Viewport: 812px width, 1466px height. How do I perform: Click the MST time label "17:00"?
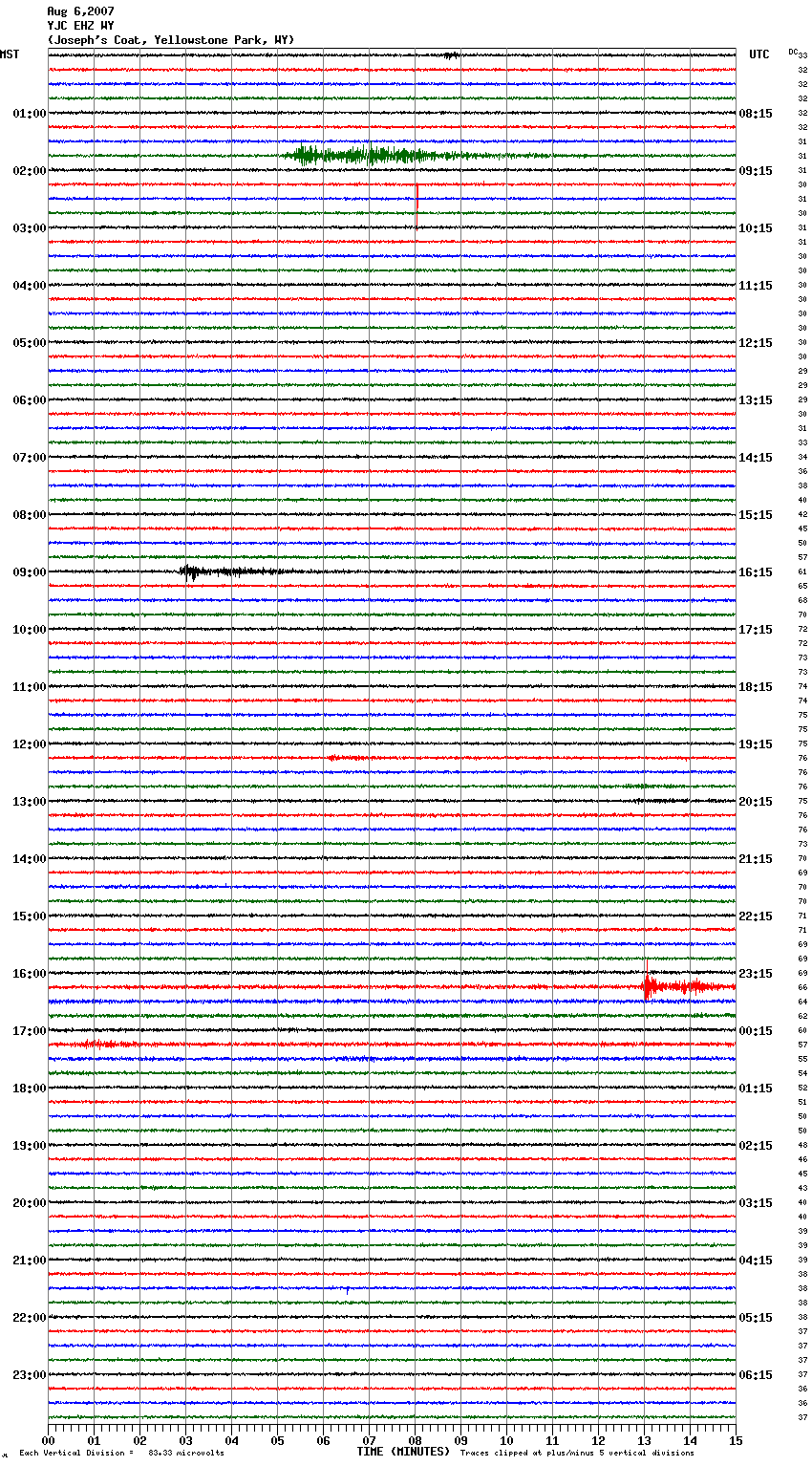(x=30, y=1031)
